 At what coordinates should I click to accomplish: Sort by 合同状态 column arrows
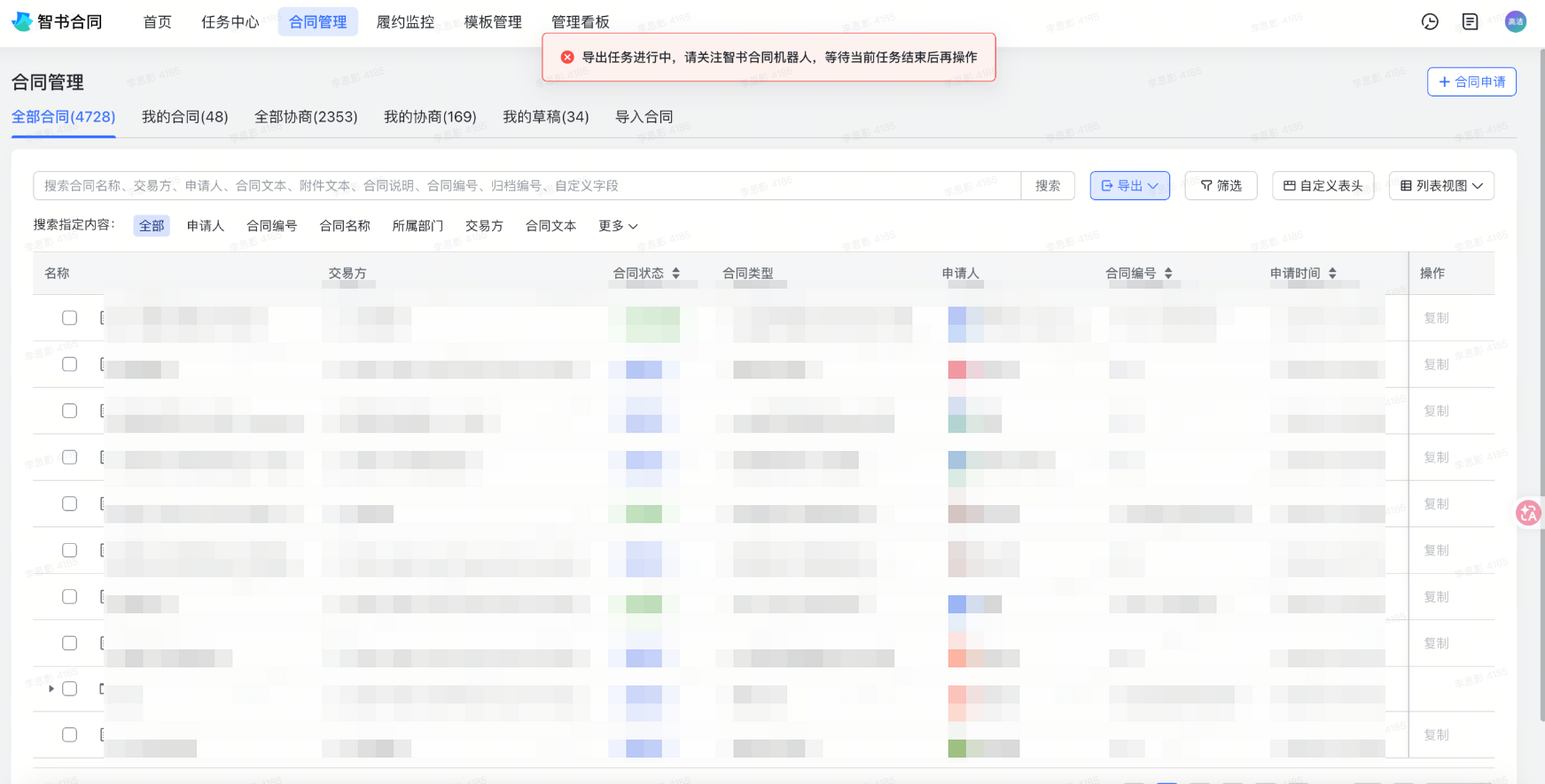click(x=676, y=273)
